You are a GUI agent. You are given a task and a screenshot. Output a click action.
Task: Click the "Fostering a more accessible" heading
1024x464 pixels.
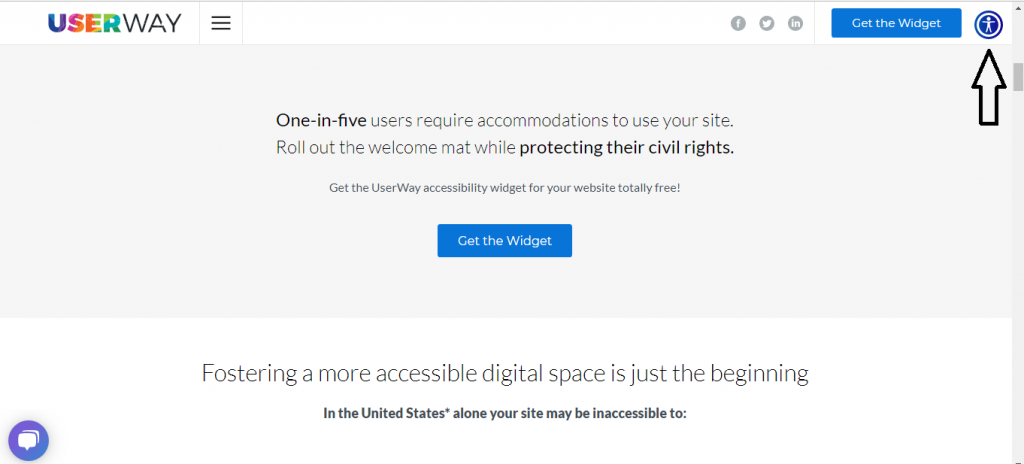tap(505, 373)
